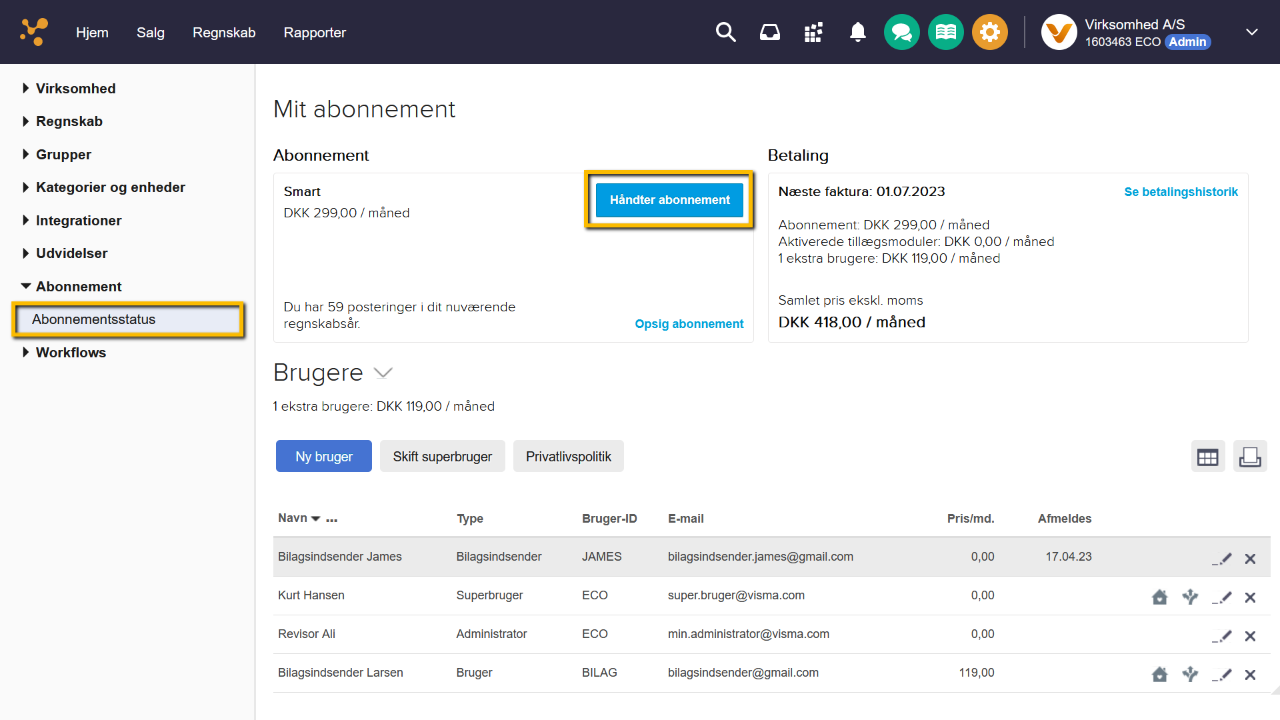Collapse the Abonnement sidebar section
This screenshot has width=1280, height=720.
pos(78,286)
